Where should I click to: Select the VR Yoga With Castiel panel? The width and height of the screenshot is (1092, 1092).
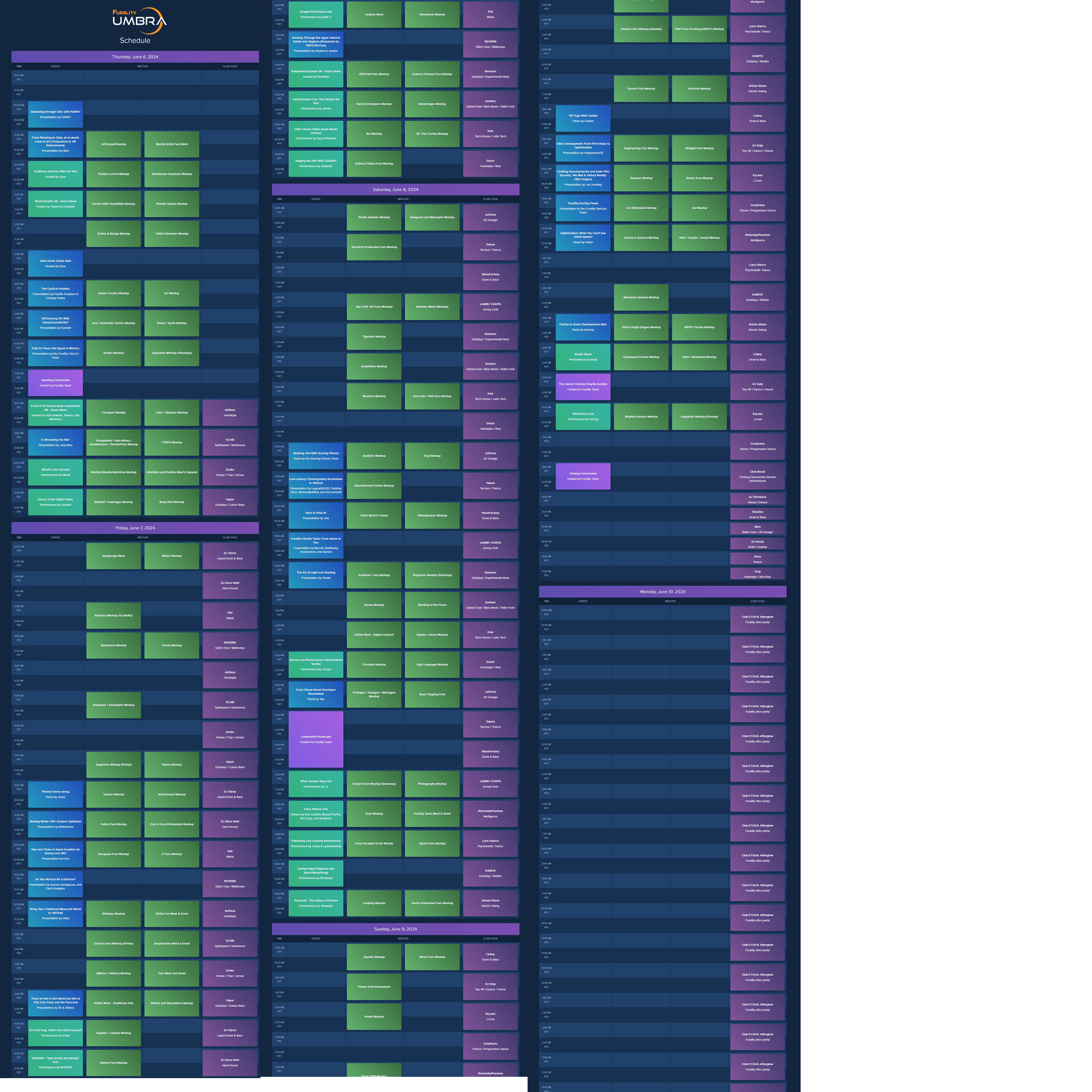pos(583,118)
